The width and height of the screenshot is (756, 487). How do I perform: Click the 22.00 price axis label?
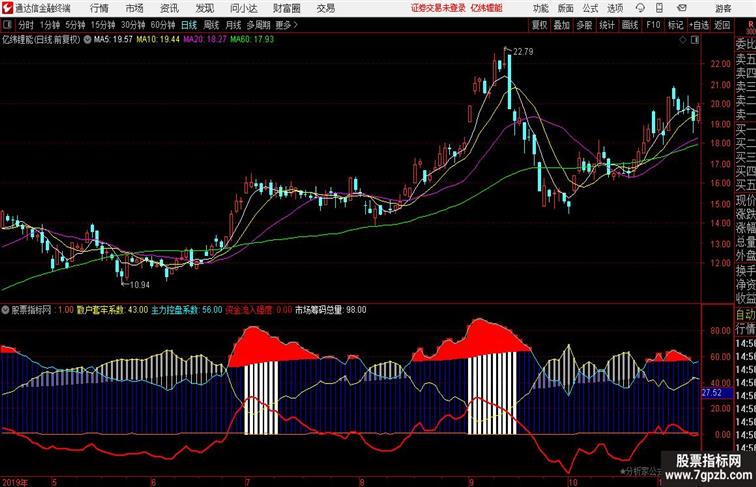tap(720, 64)
